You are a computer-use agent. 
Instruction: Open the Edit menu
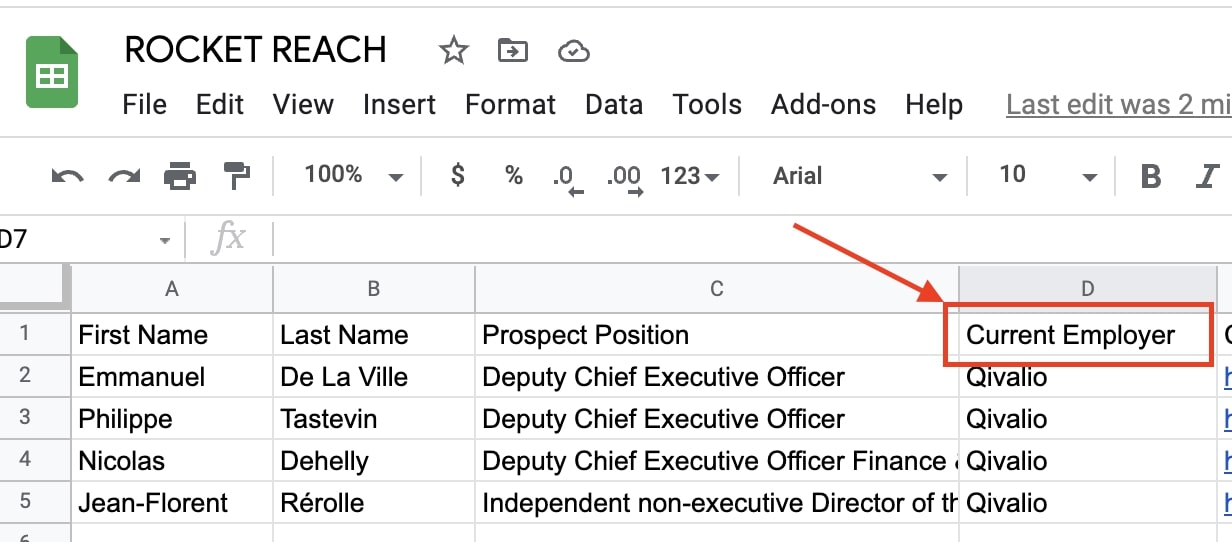click(220, 105)
